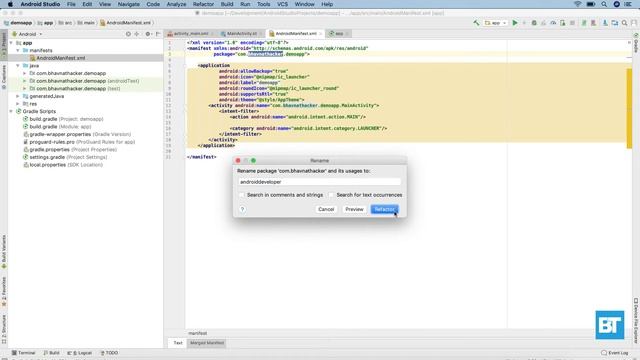This screenshot has height=360, width=640.
Task: Open Structure side panel
Action: 4,329
